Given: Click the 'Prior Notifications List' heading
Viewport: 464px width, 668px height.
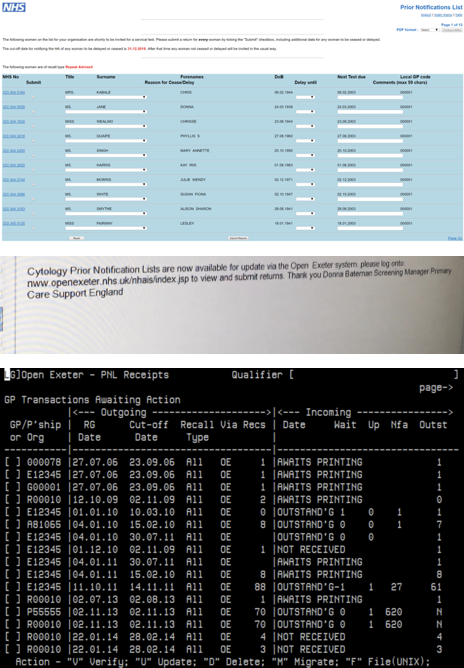Looking at the screenshot, I should pos(431,7).
